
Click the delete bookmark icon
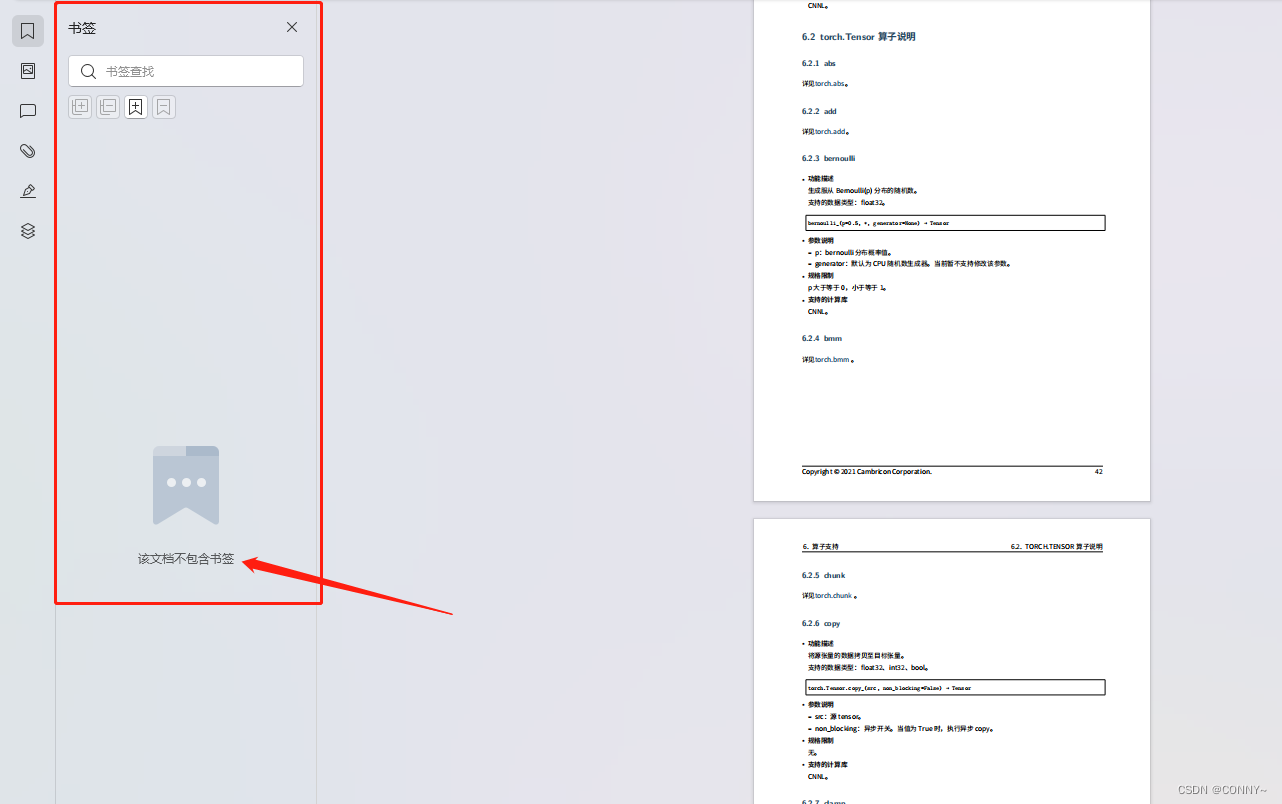pos(164,107)
